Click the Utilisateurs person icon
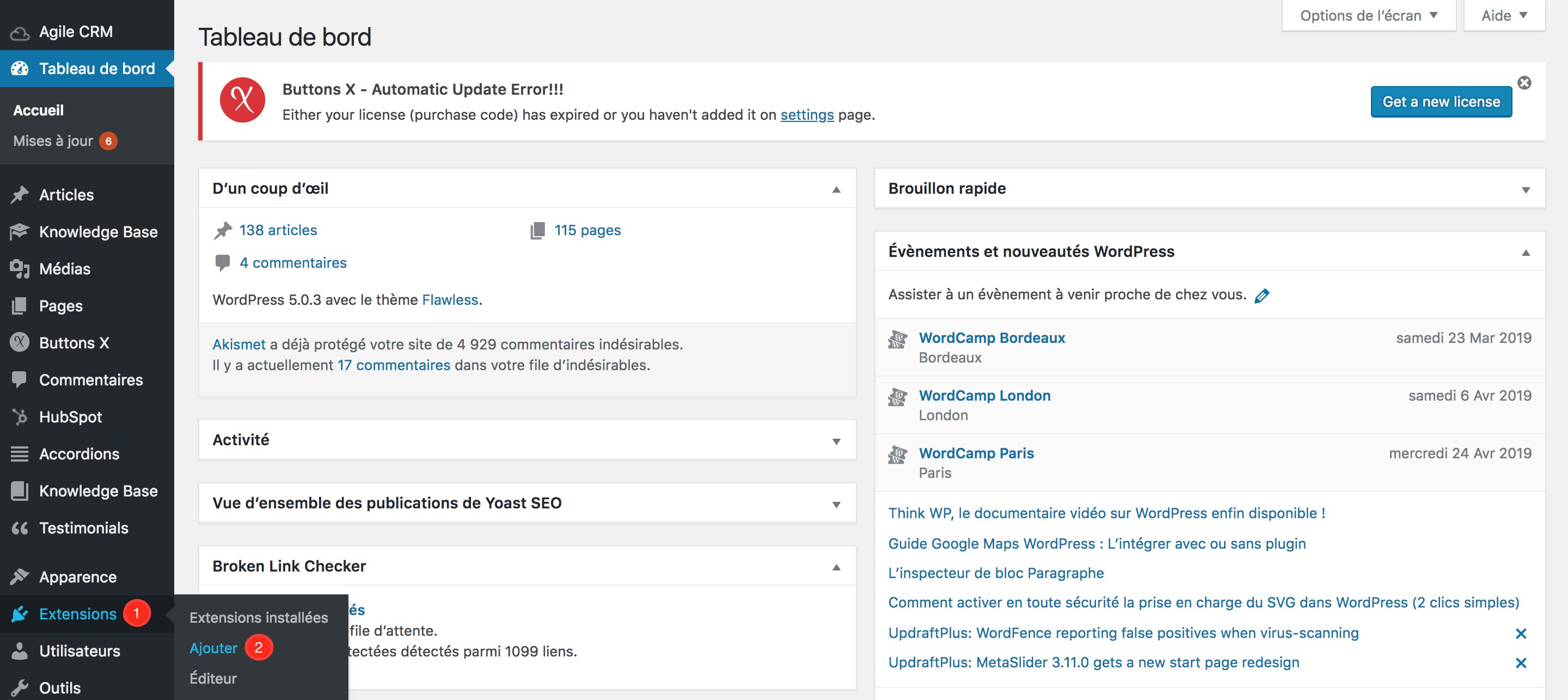Image resolution: width=1568 pixels, height=700 pixels. (x=20, y=650)
